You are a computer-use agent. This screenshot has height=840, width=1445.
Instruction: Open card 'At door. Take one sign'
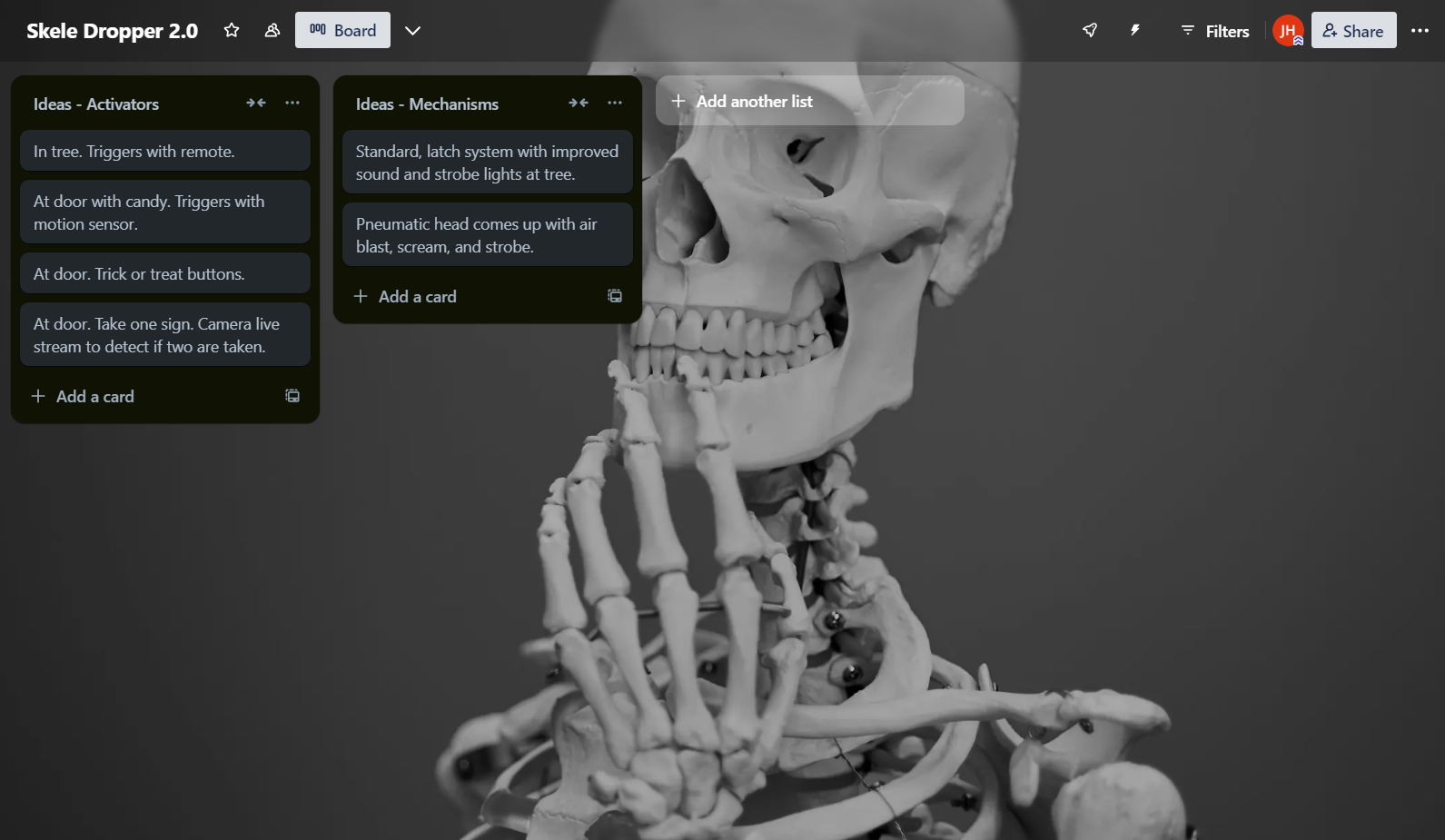(165, 334)
